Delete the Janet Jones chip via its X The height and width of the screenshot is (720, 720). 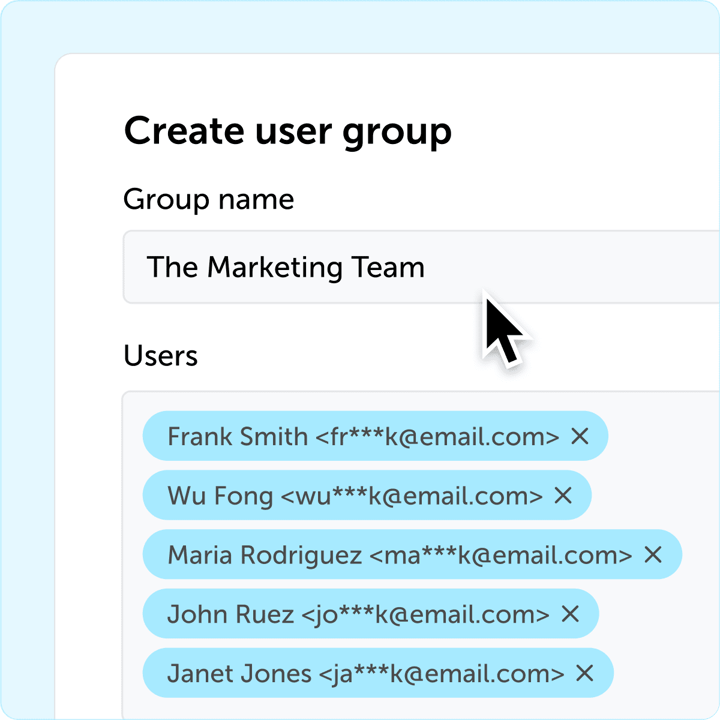point(585,673)
